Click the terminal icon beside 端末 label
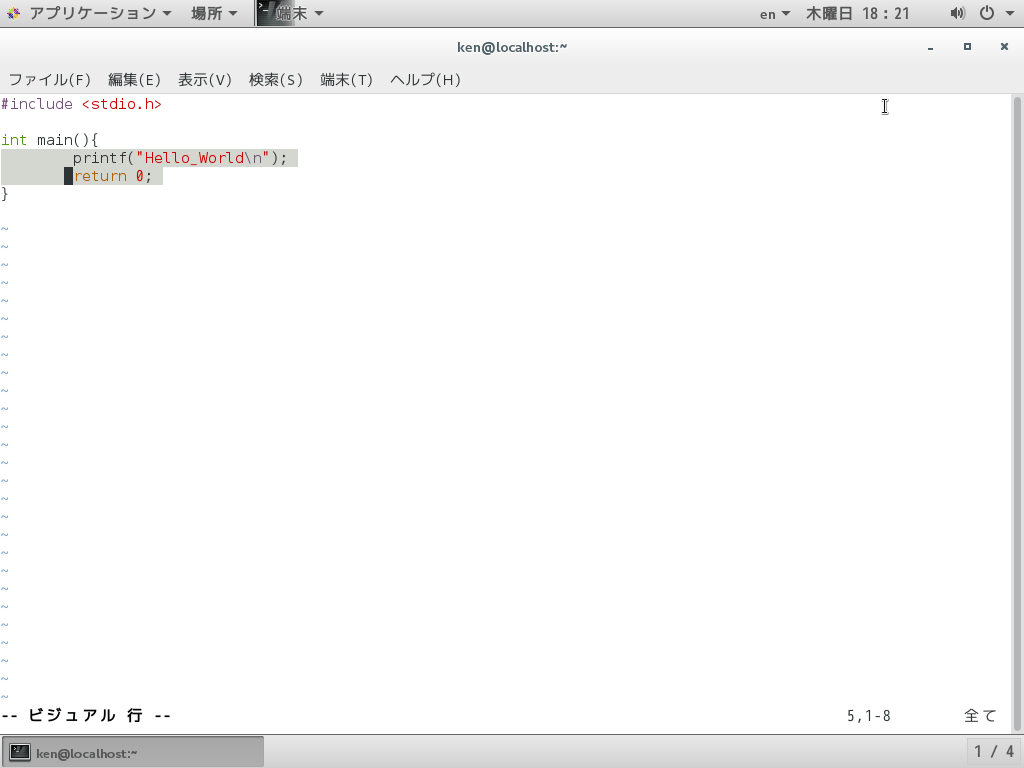 pos(265,13)
